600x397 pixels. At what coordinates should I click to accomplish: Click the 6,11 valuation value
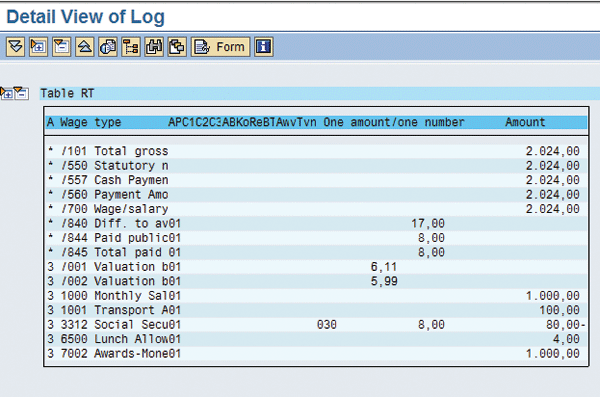(384, 267)
